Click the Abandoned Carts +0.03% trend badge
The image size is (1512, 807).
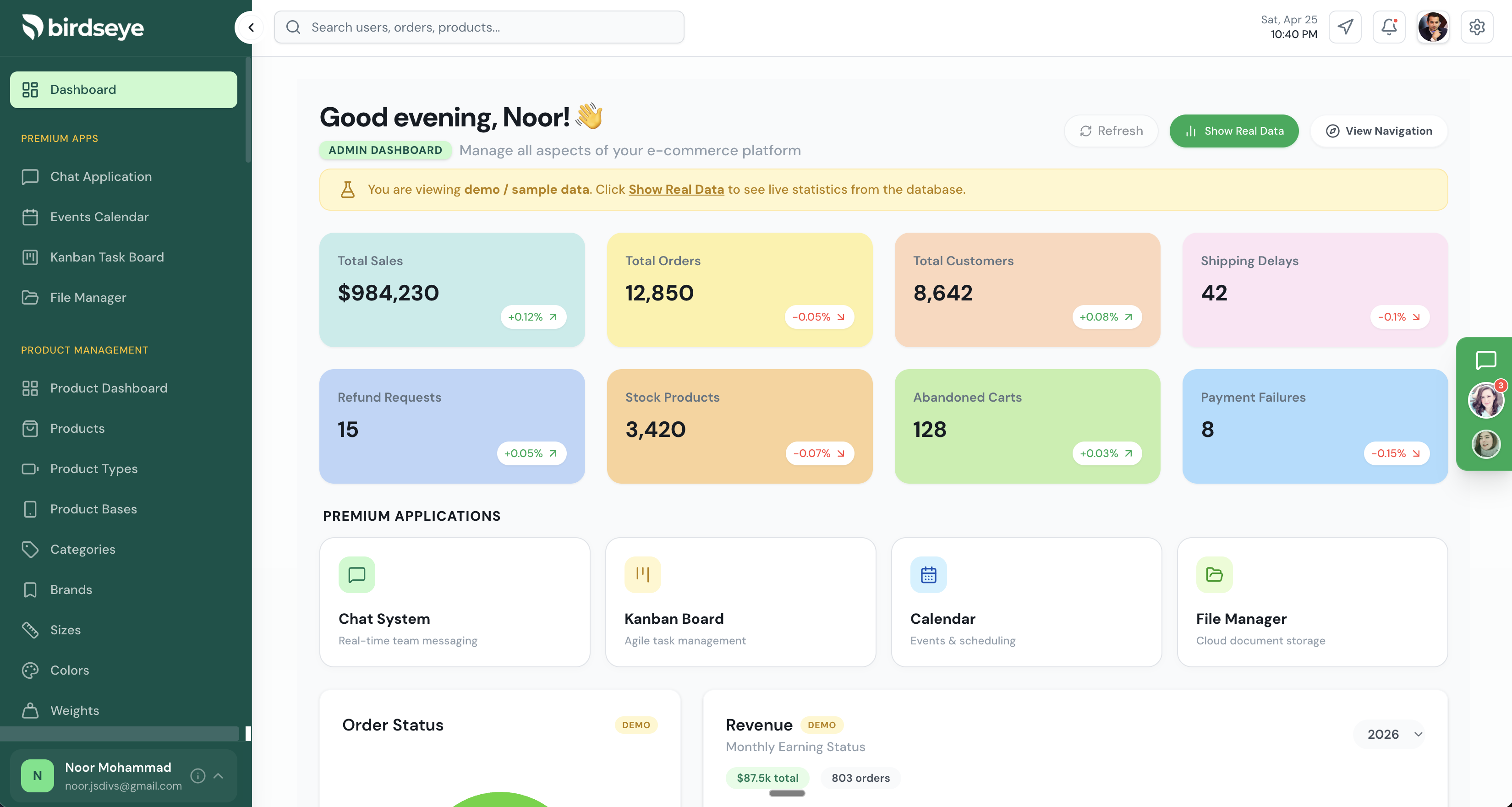[x=1107, y=454]
